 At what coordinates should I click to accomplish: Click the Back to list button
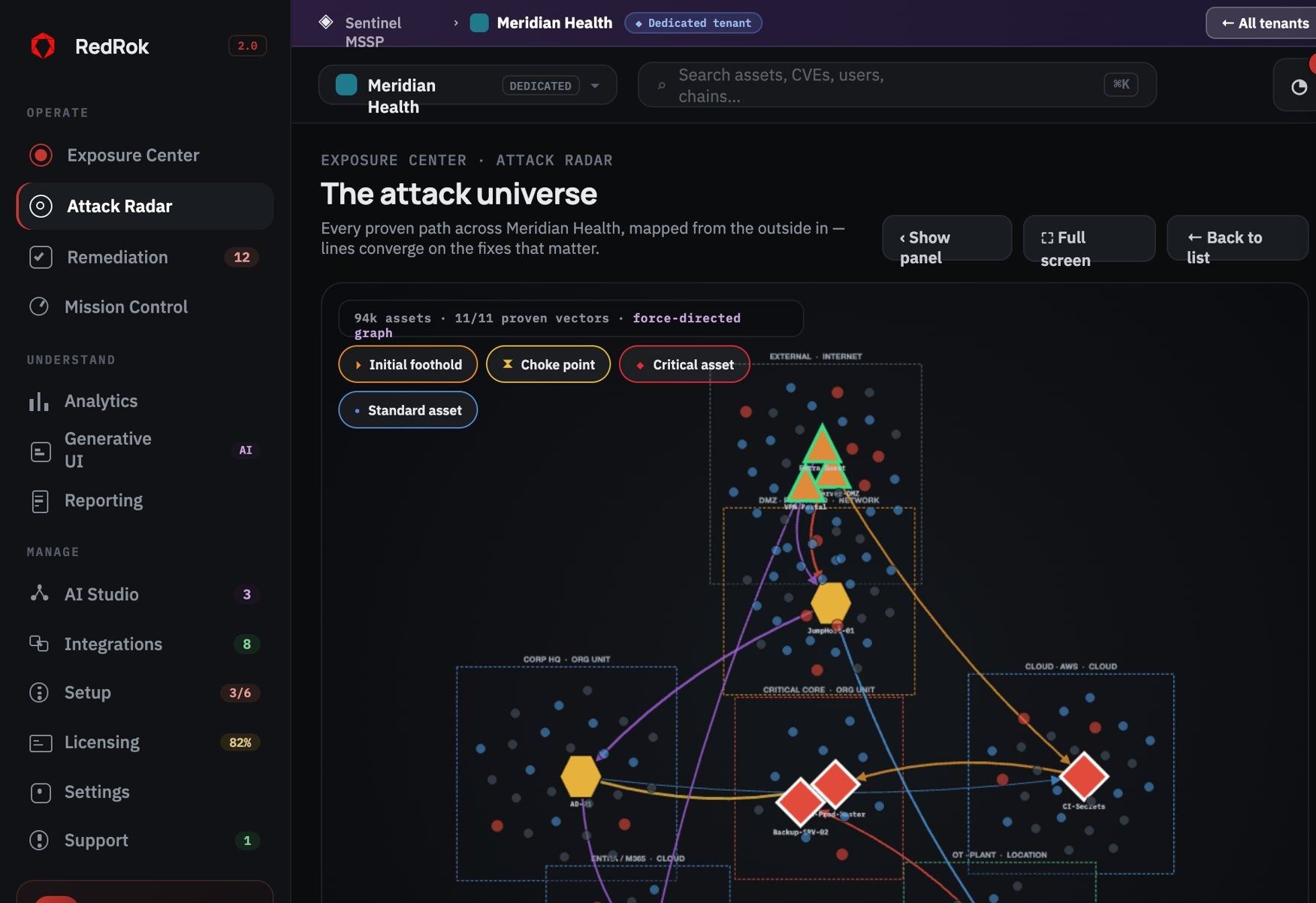coord(1237,239)
